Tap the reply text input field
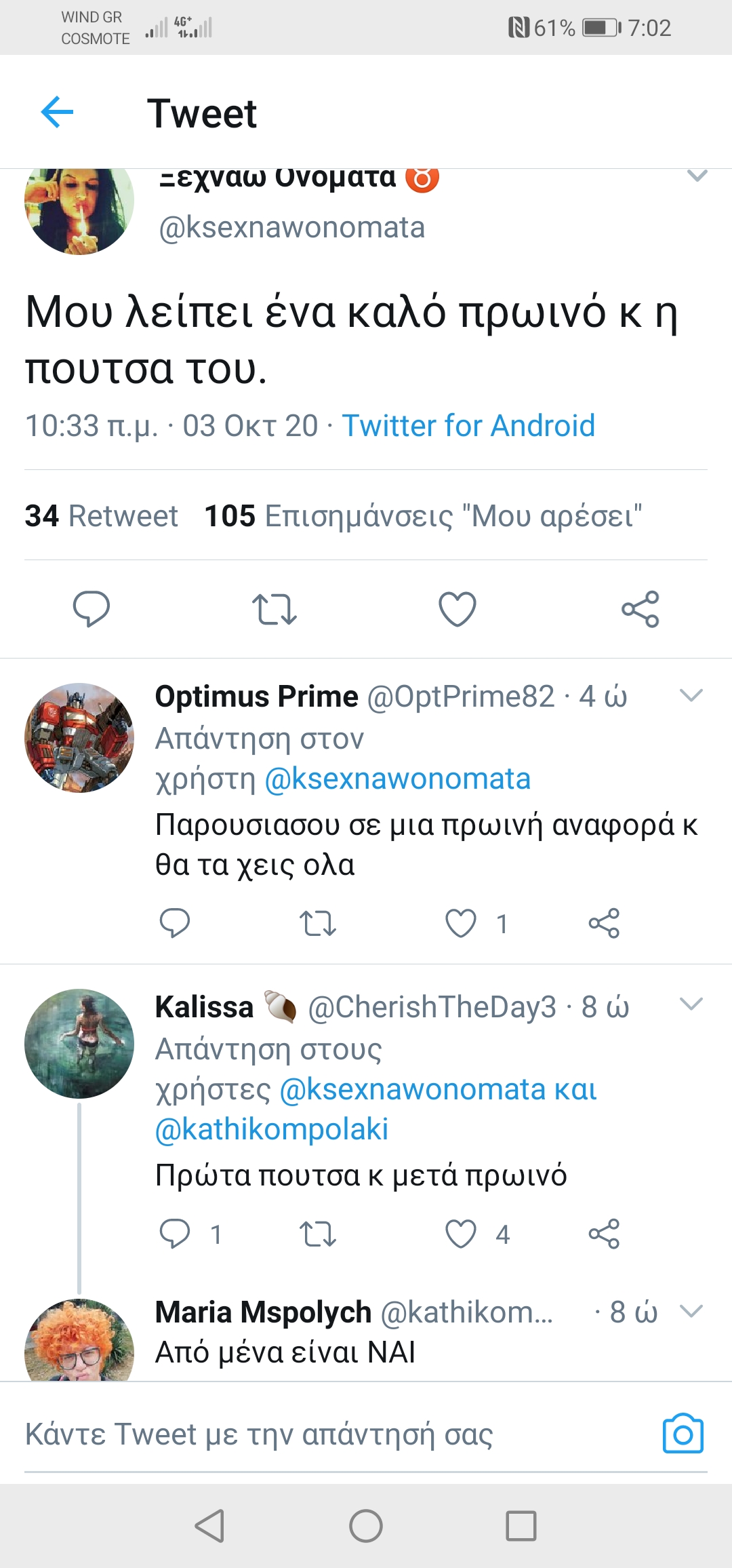 point(325,1434)
